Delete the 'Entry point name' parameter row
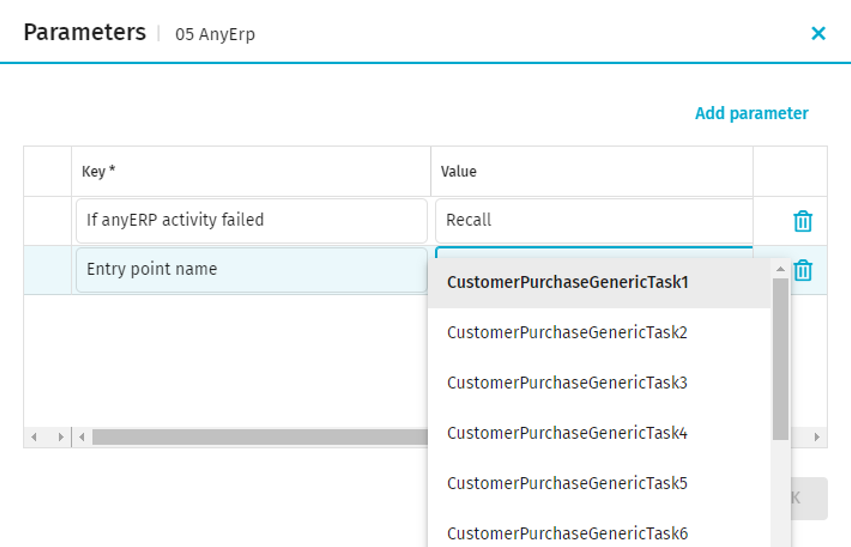This screenshot has width=851, height=547. 802,270
